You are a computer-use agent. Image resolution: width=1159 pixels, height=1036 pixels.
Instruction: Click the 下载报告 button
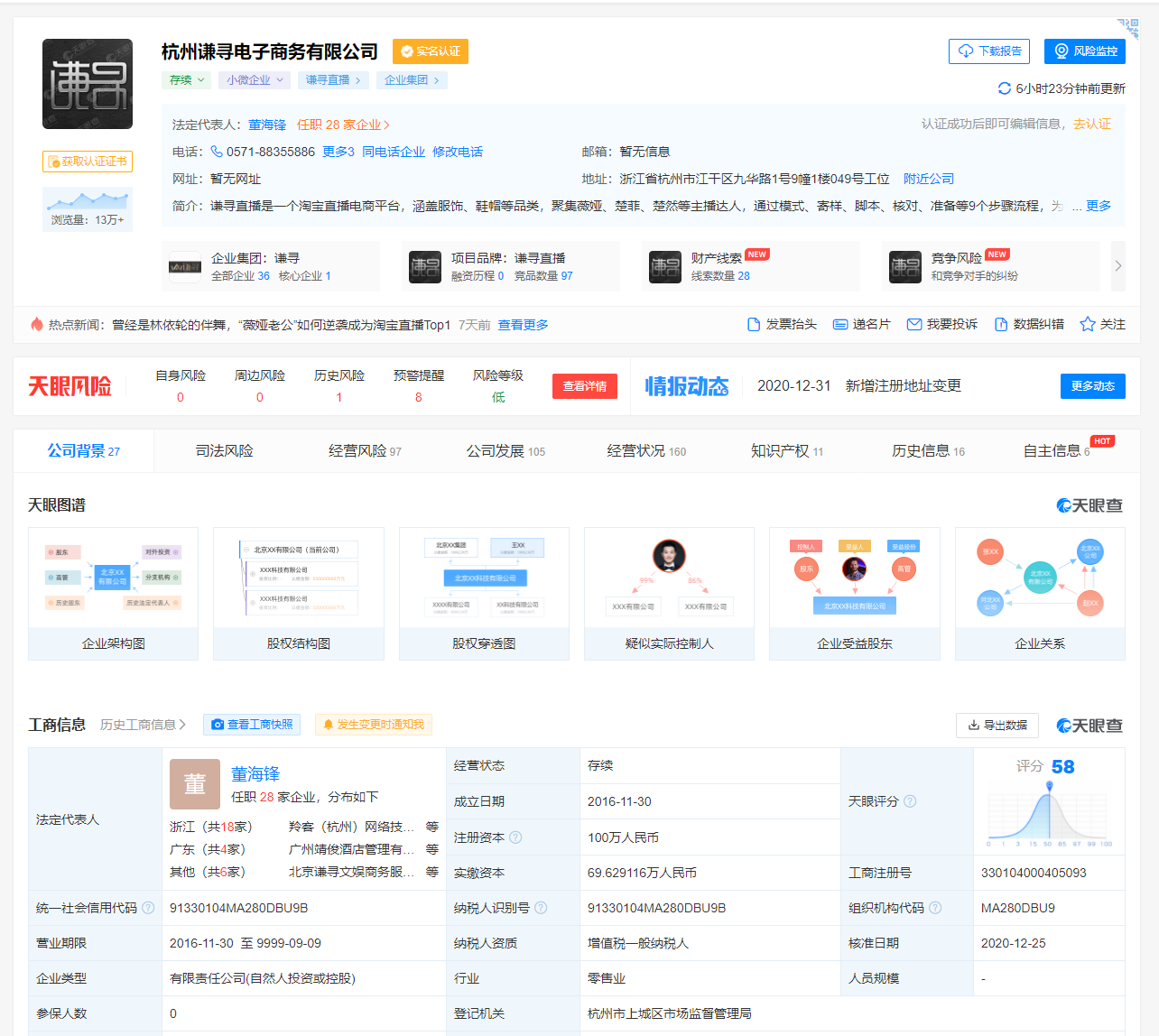click(989, 51)
